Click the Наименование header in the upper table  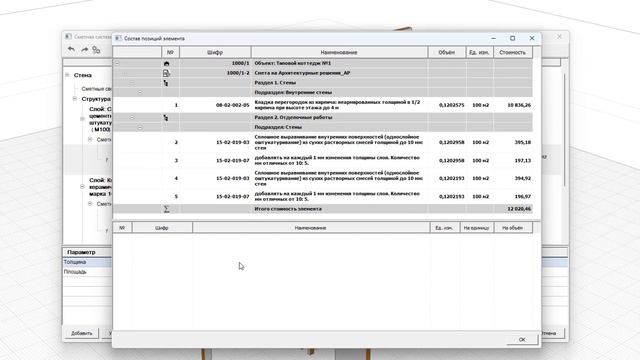[339, 52]
